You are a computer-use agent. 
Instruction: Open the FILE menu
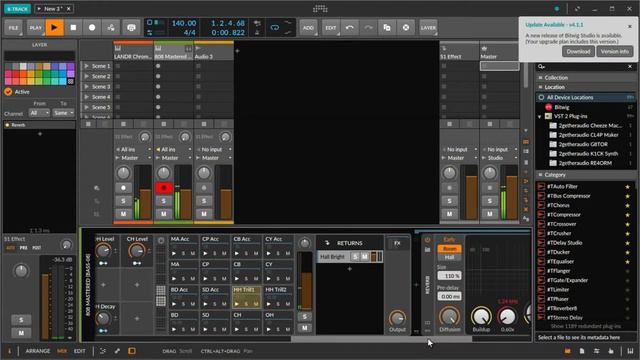tap(13, 27)
